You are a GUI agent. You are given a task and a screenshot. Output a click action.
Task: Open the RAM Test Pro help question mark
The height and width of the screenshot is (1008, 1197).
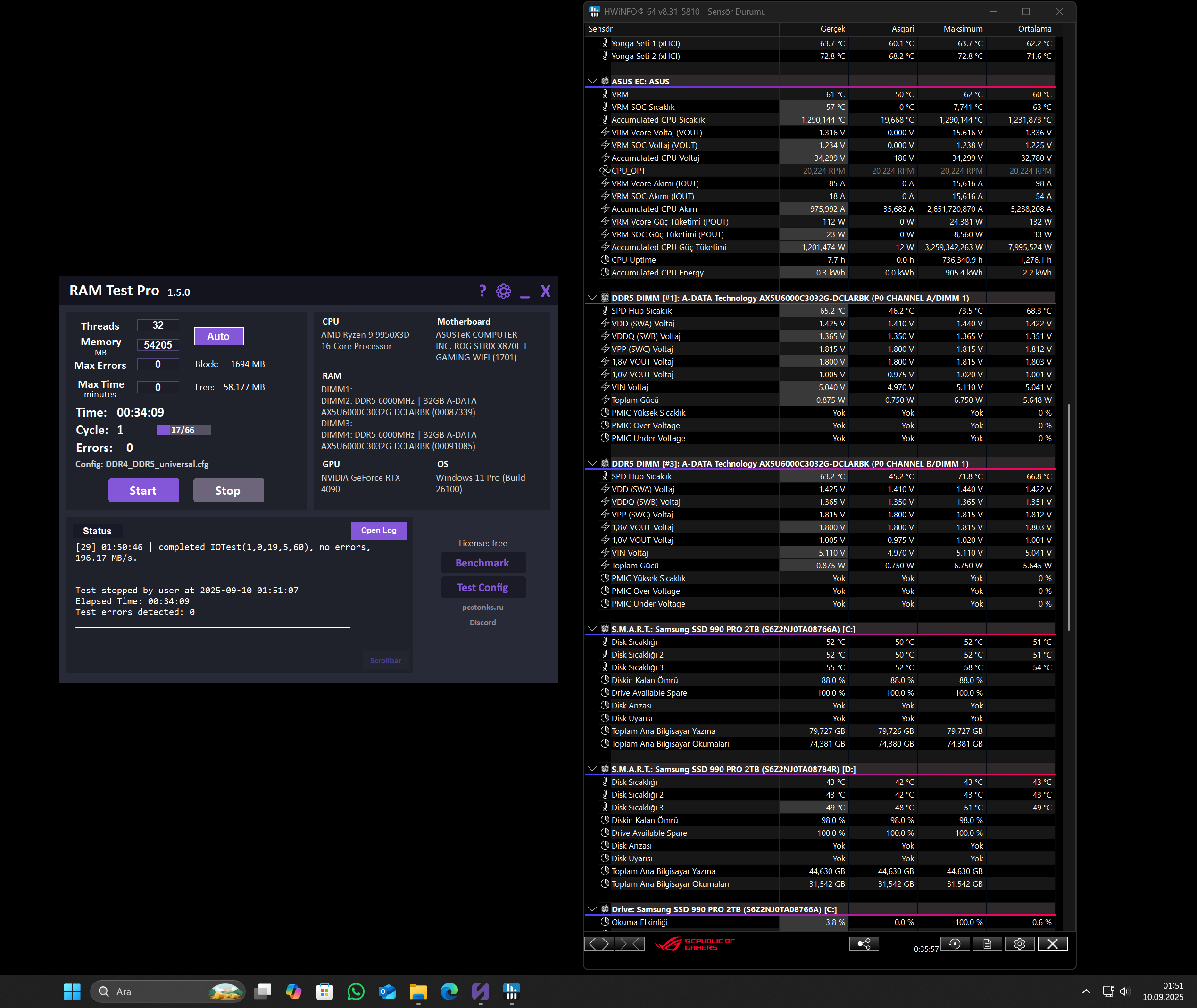[483, 292]
